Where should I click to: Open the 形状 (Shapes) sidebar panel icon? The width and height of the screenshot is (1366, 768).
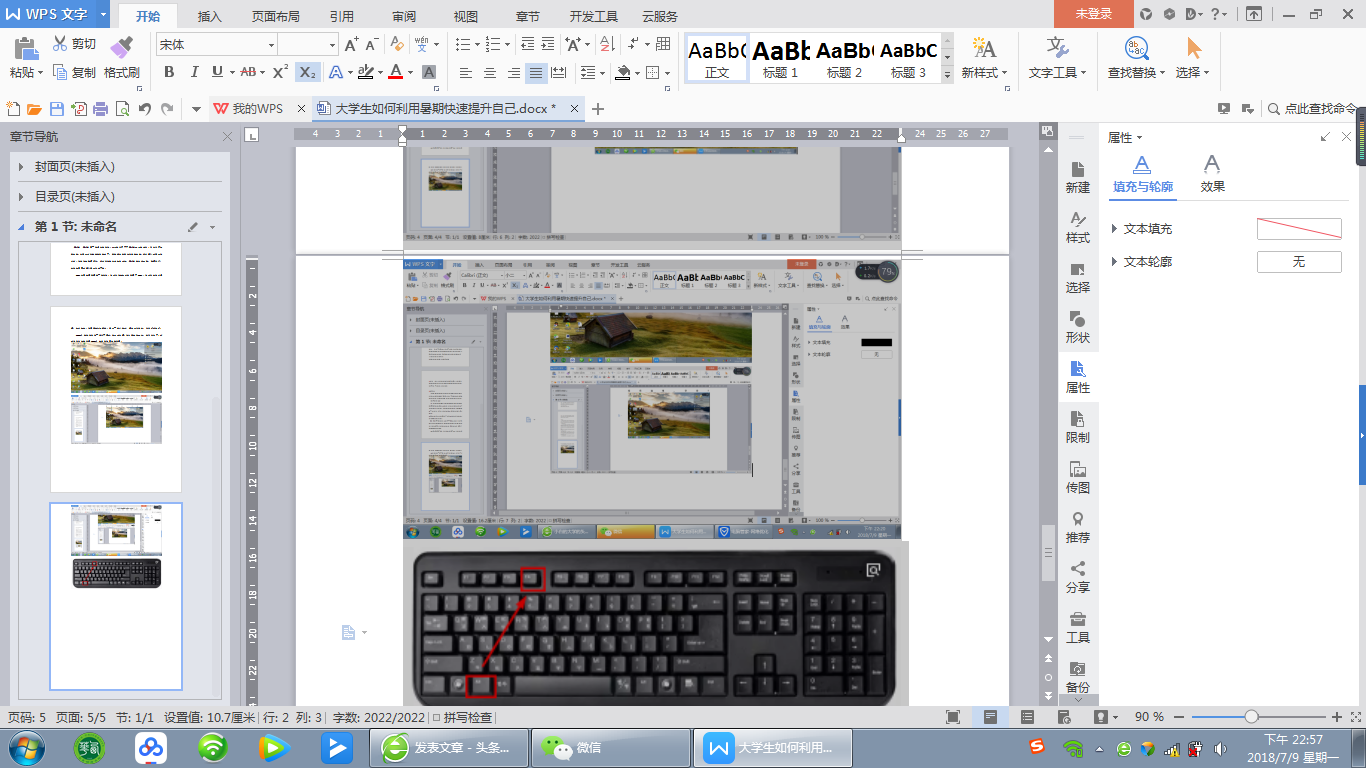point(1078,319)
